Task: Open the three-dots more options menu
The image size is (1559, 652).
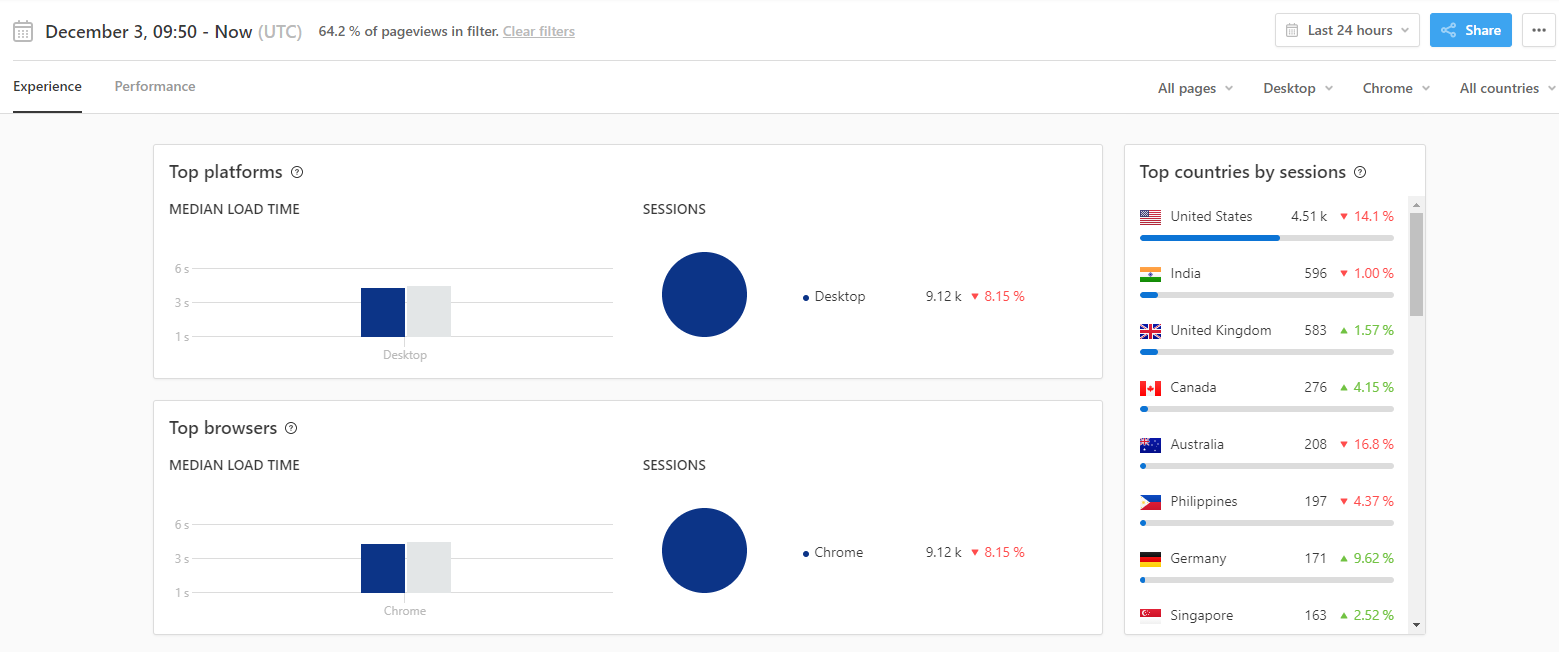Action: click(1538, 30)
